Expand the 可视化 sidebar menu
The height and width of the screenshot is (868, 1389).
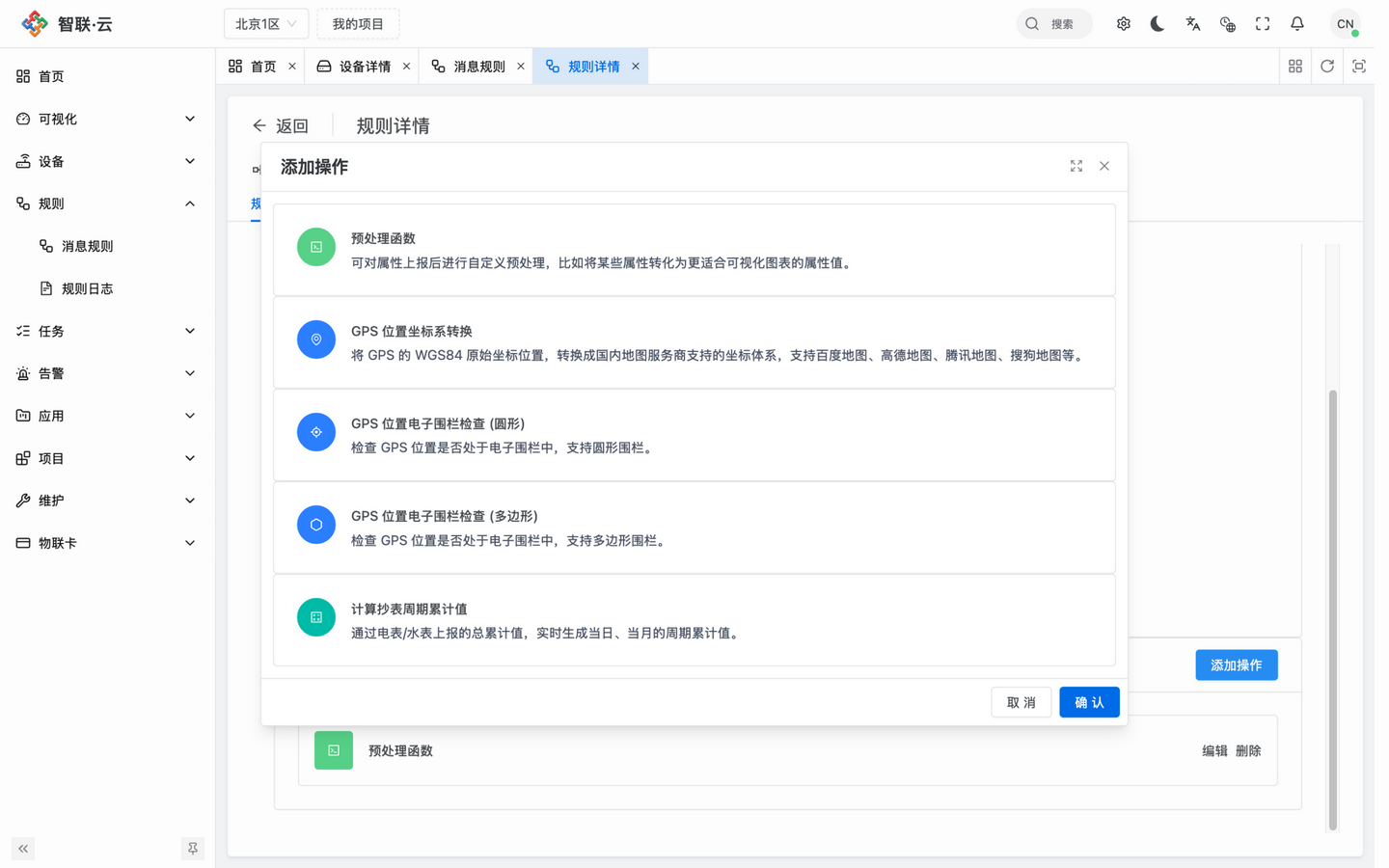(107, 119)
